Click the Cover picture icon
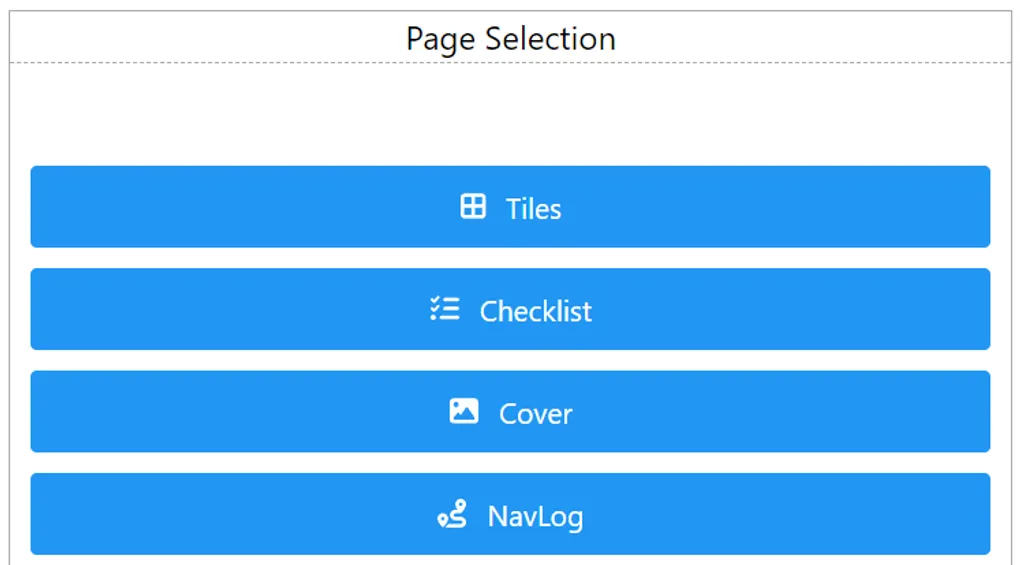The height and width of the screenshot is (565, 1020). pos(464,411)
